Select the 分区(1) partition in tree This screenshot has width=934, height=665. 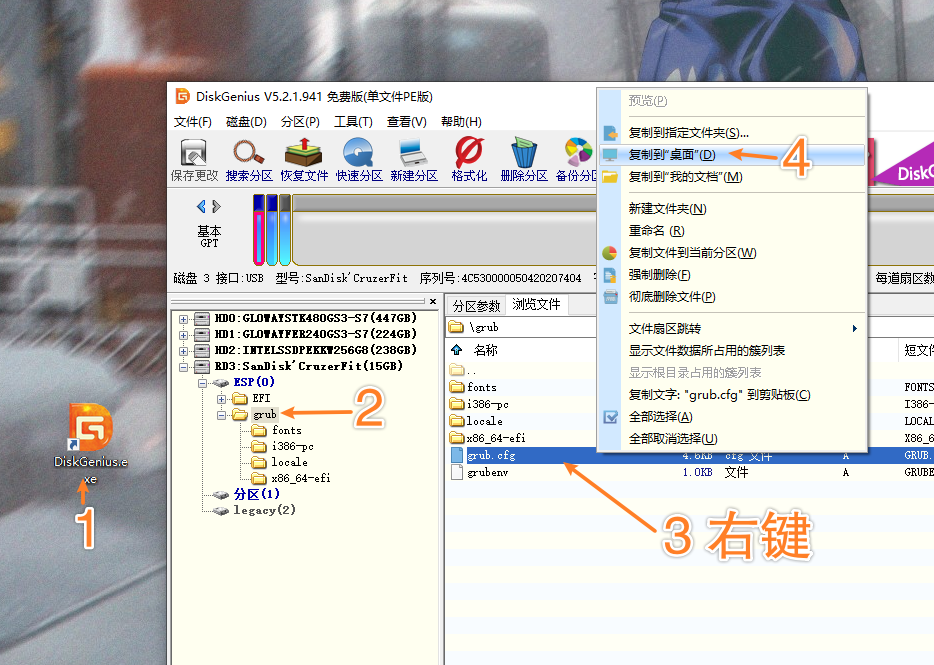[x=256, y=494]
